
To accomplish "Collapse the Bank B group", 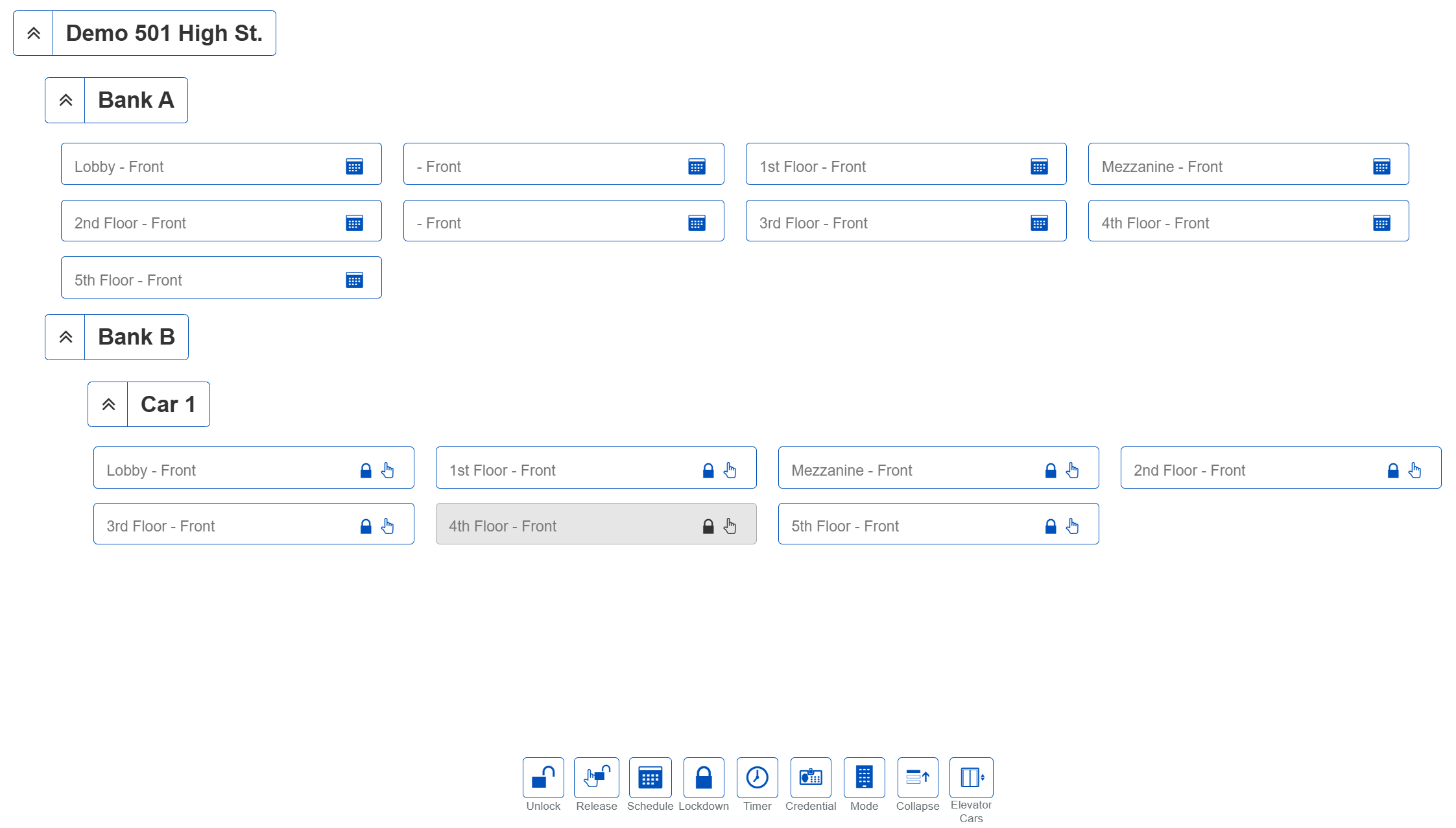I will coord(66,337).
